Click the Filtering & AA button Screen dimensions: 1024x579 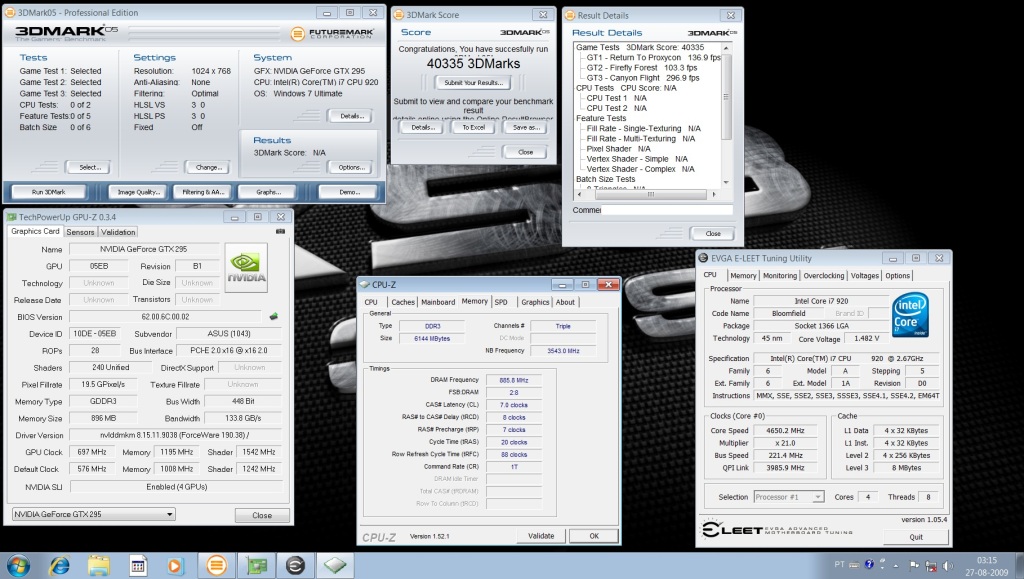coord(202,192)
